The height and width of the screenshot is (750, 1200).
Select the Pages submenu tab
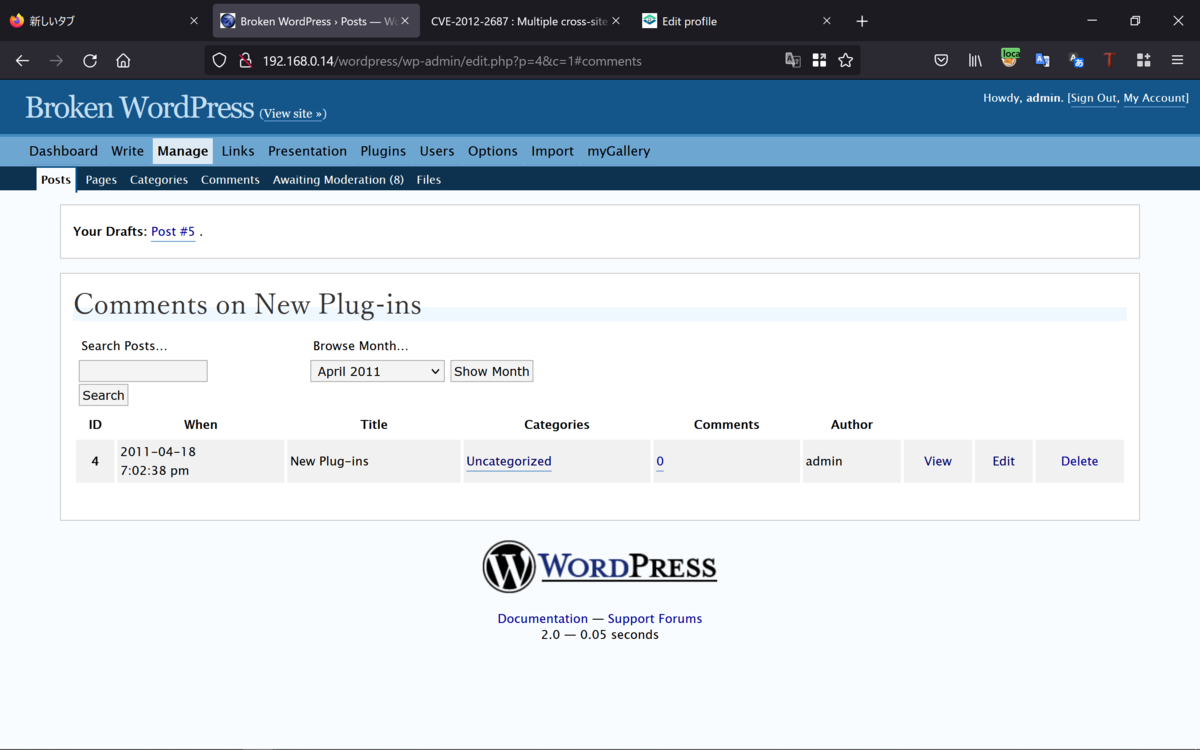click(x=101, y=180)
